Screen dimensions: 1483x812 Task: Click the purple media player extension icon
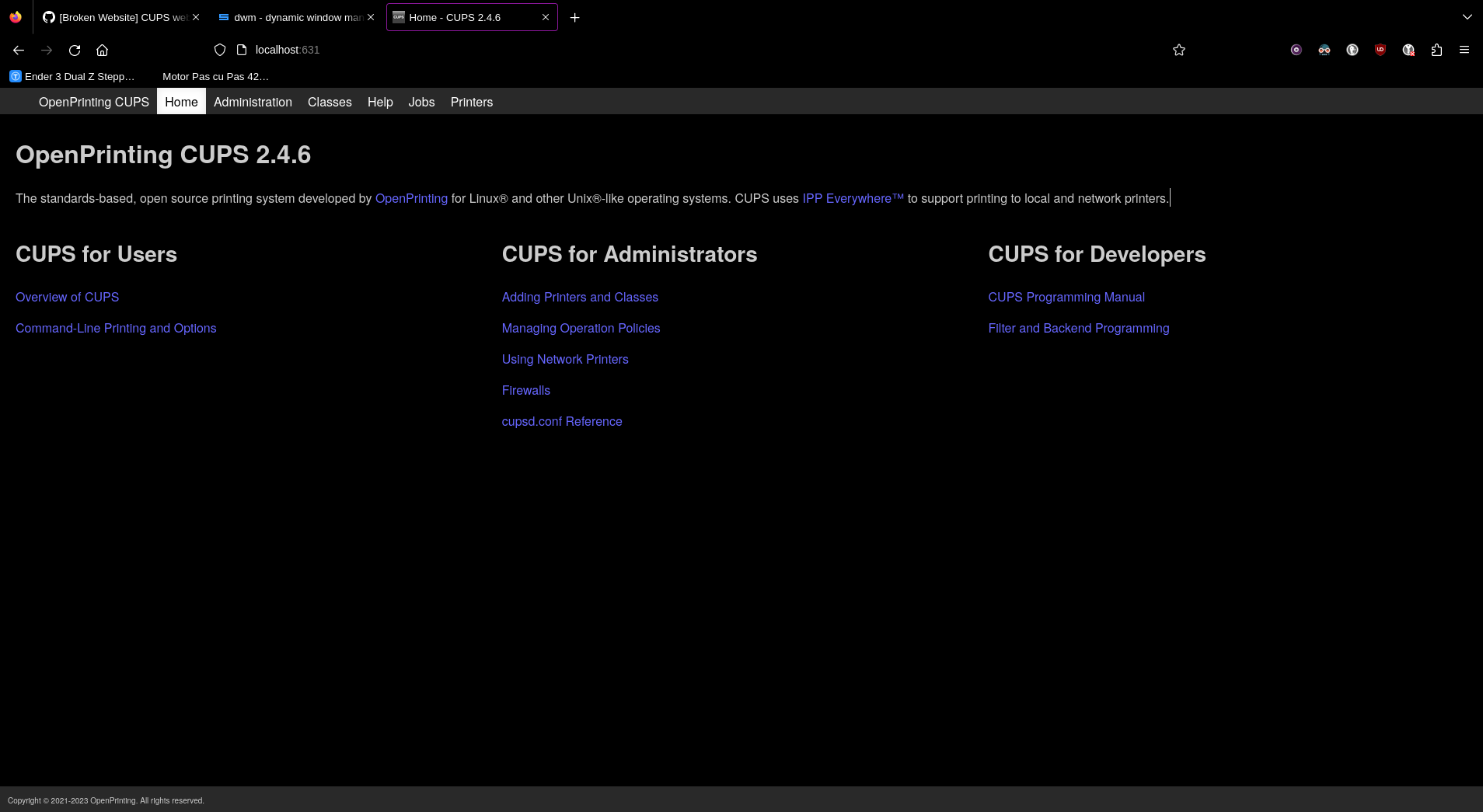pyautogui.click(x=1296, y=50)
